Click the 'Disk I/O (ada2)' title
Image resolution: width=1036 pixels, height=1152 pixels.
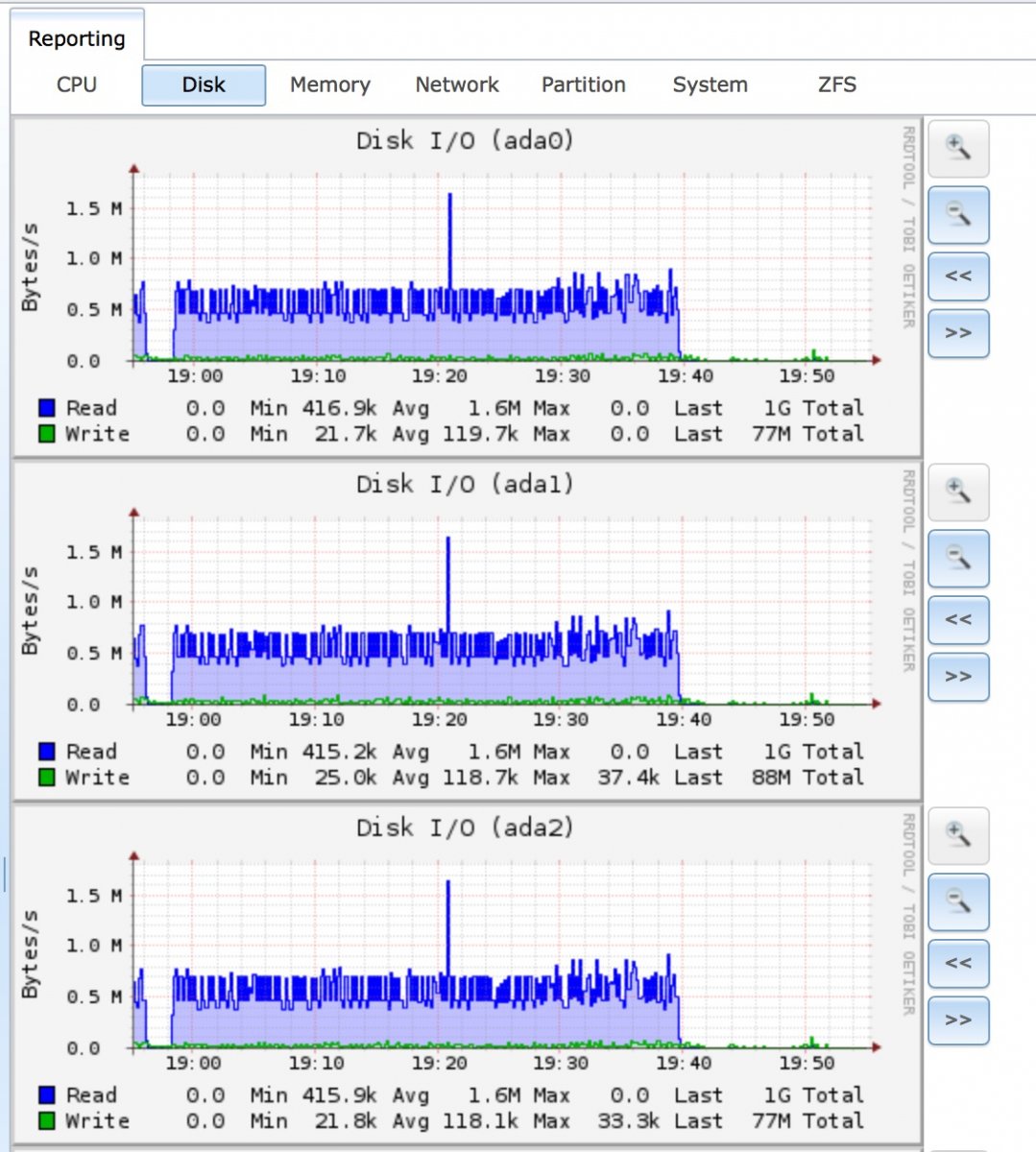pyautogui.click(x=465, y=828)
